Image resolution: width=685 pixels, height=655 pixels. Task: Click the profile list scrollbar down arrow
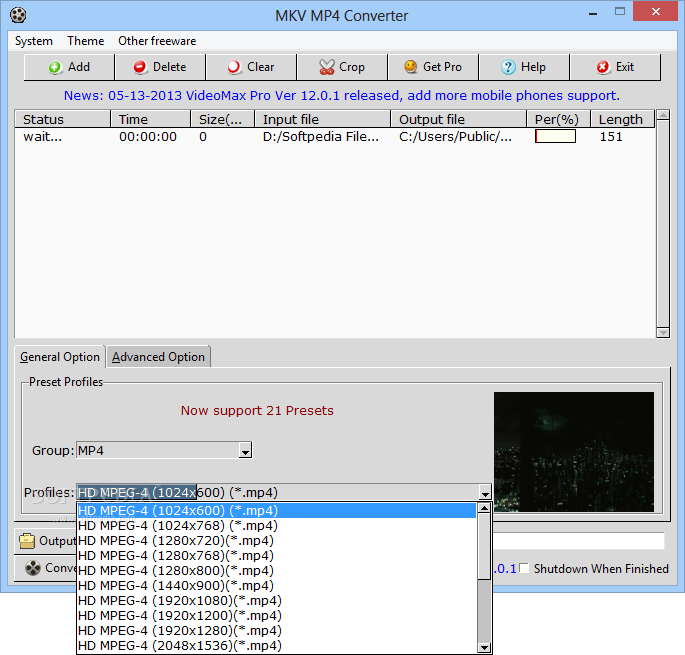[484, 647]
